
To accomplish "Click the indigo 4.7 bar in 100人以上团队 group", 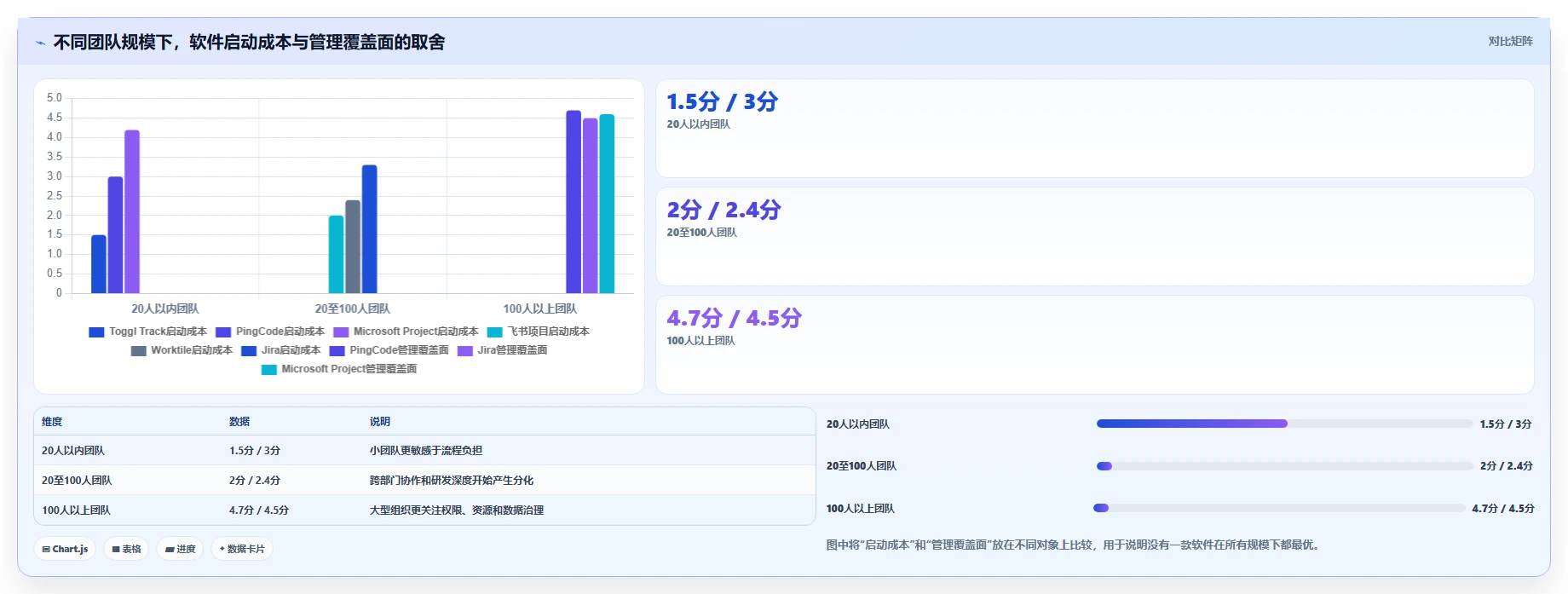I will [x=574, y=202].
